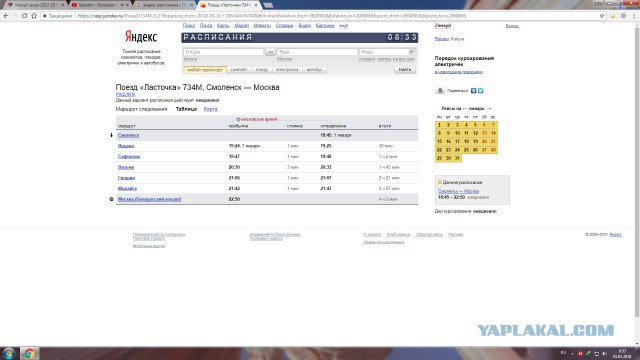
Task: Click the Куда destination input field
Action: 317,52
